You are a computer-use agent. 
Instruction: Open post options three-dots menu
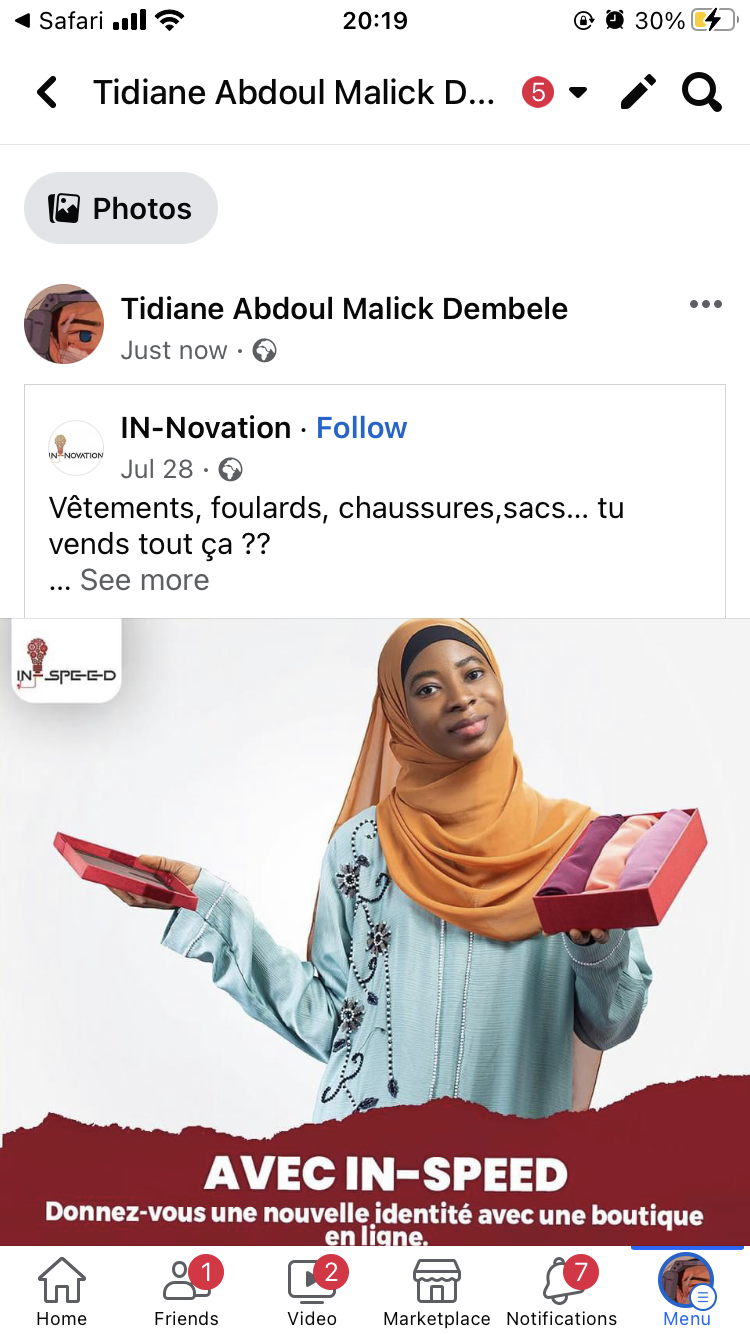point(706,305)
